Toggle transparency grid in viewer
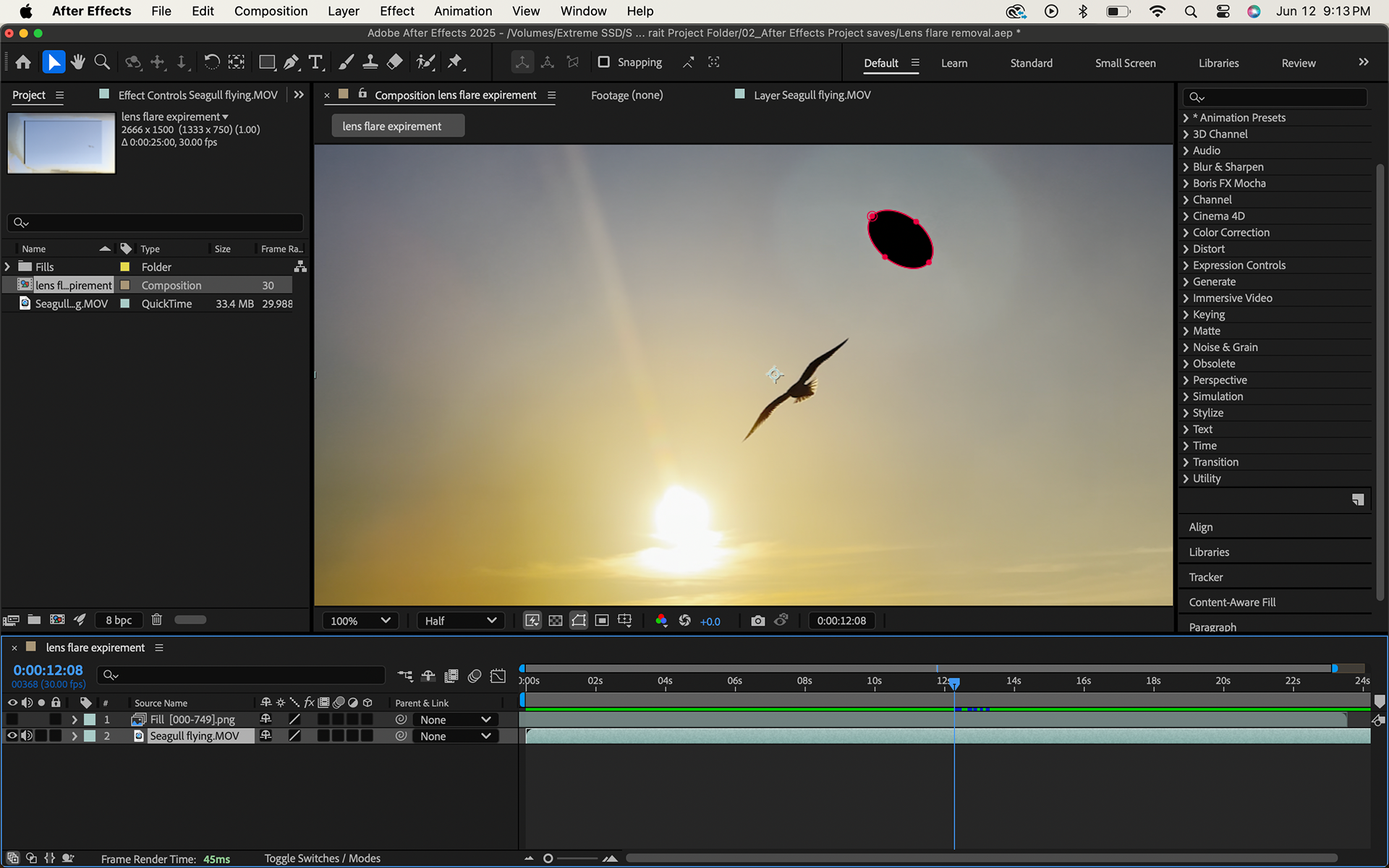Image resolution: width=1389 pixels, height=868 pixels. point(556,621)
